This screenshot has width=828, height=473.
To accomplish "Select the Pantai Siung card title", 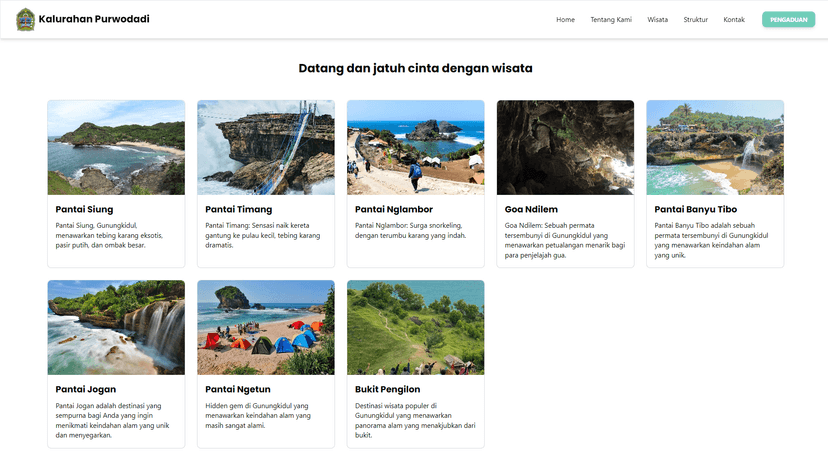I will (84, 210).
